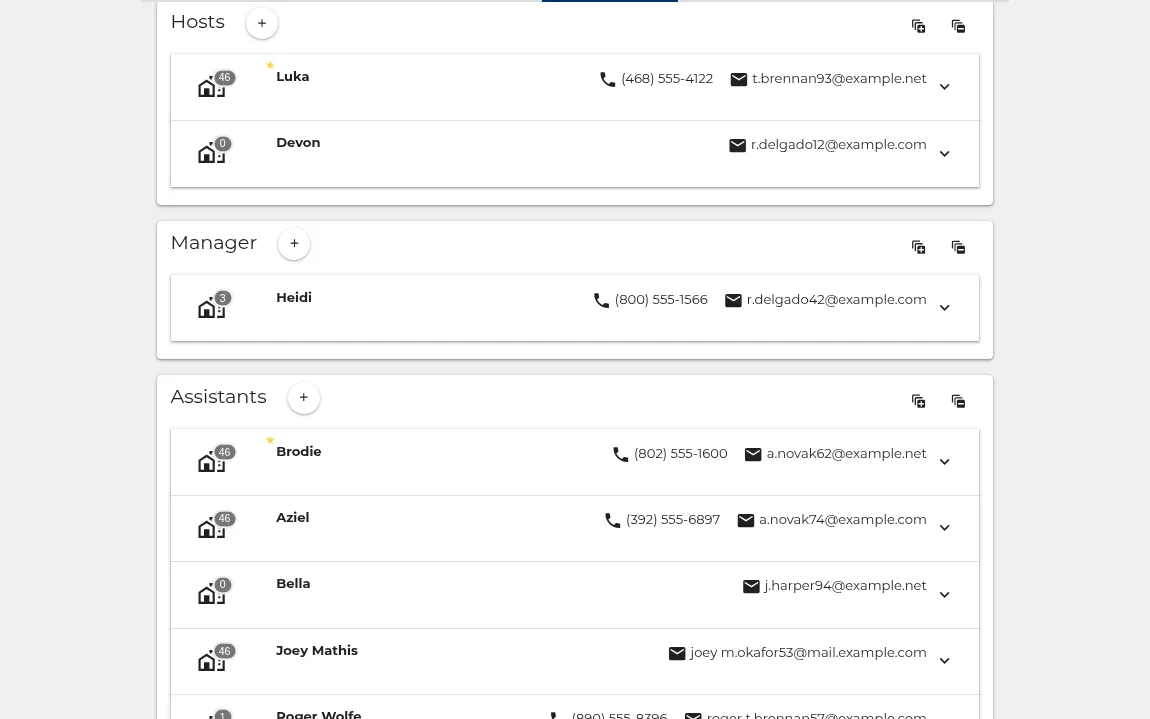1150x719 pixels.
Task: Click email r.delgado12@example.com for Devon
Action: point(838,145)
